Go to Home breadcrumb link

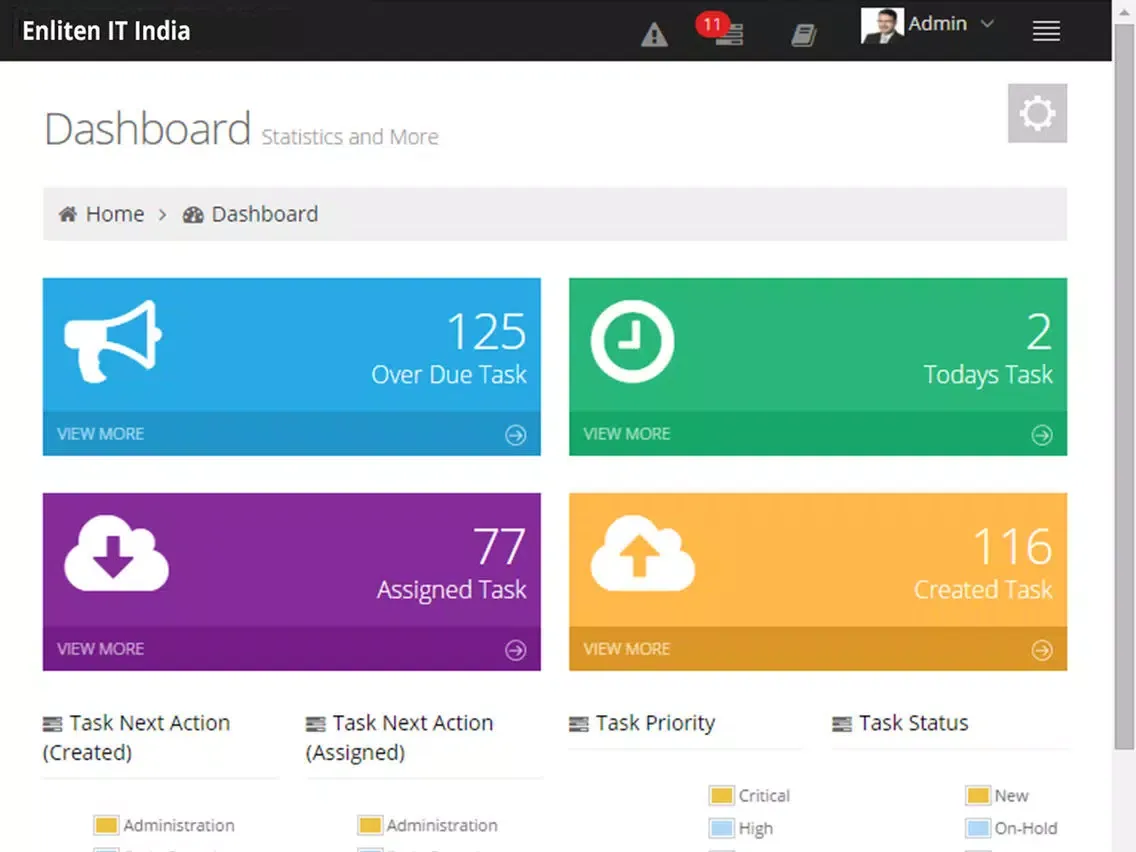[x=115, y=214]
